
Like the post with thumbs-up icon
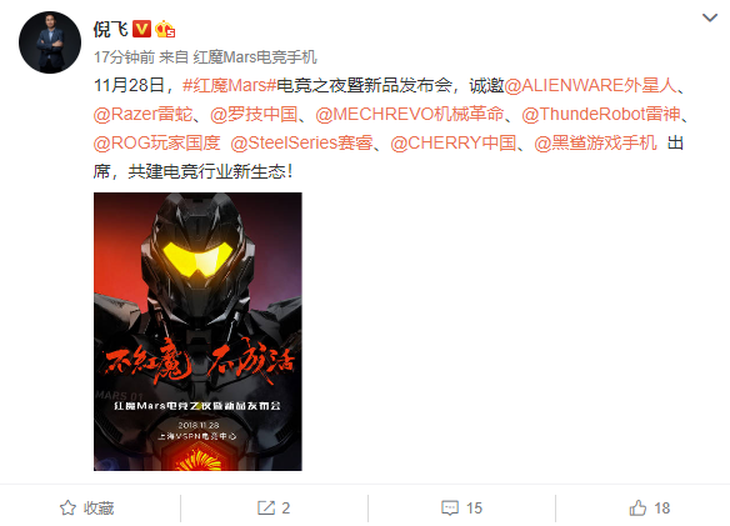[x=638, y=508]
